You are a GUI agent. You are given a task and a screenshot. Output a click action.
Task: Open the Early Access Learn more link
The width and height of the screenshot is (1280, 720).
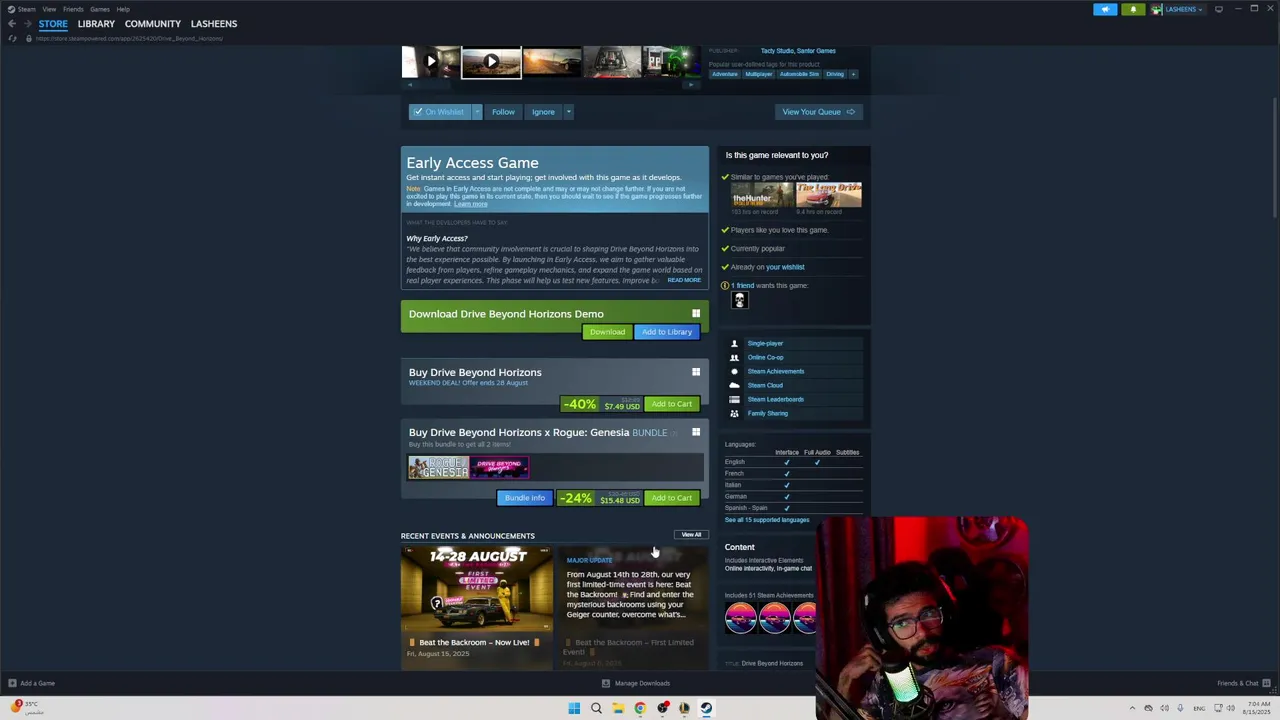pos(471,204)
